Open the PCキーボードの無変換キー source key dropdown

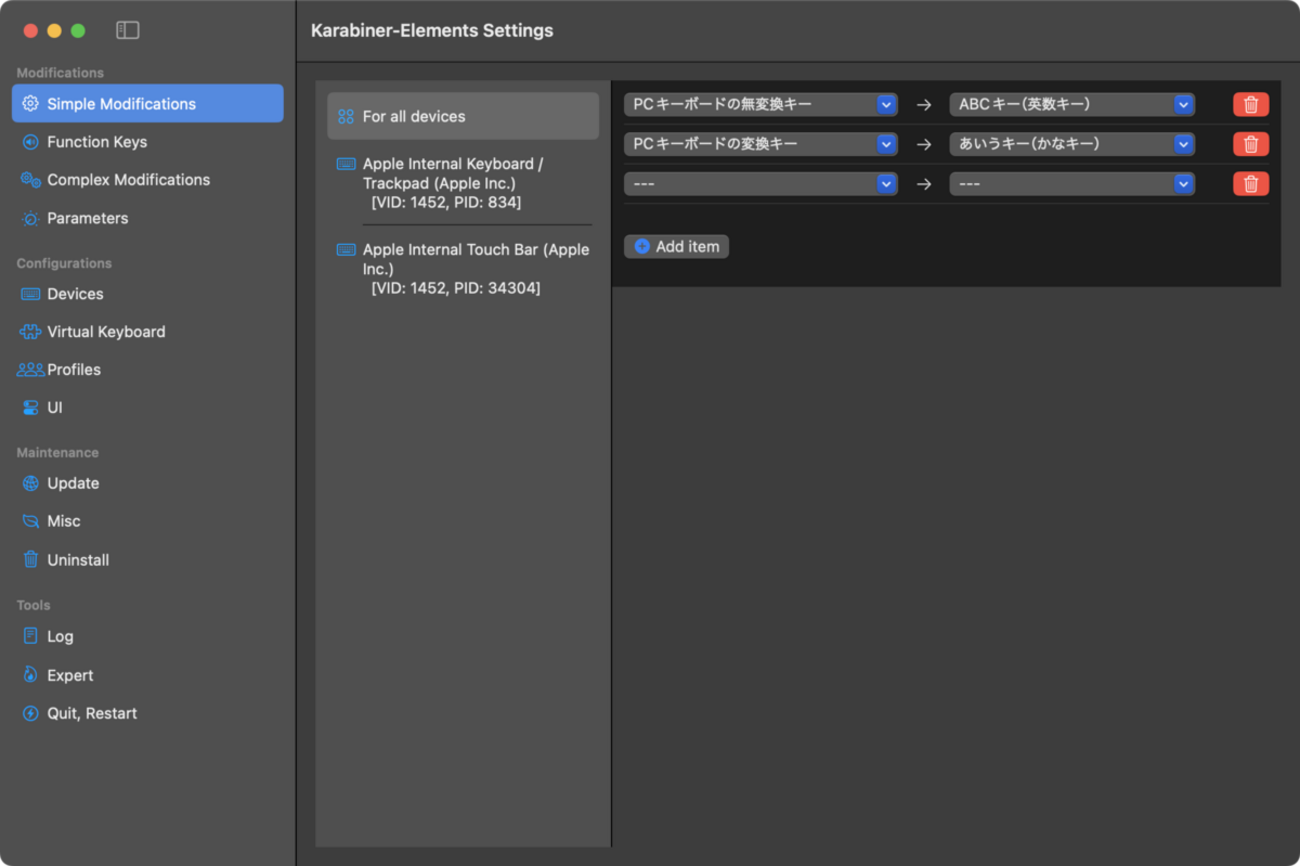760,104
